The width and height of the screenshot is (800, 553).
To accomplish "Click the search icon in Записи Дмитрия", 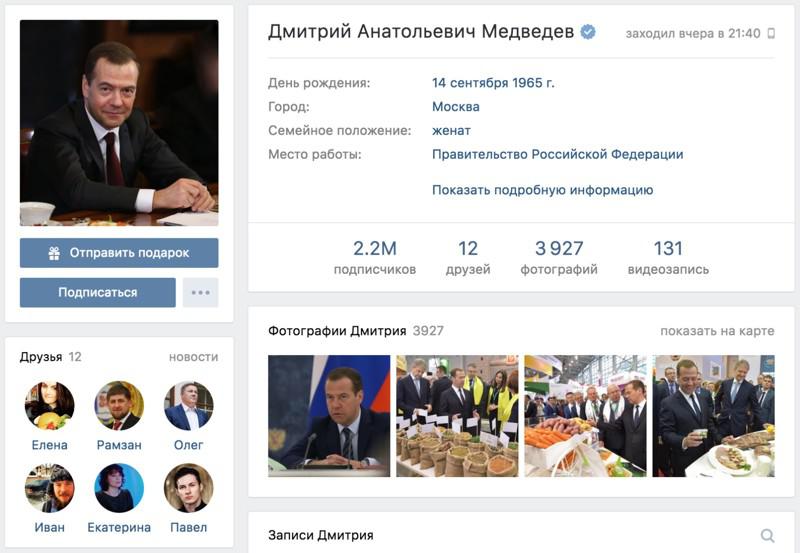I will 767,535.
